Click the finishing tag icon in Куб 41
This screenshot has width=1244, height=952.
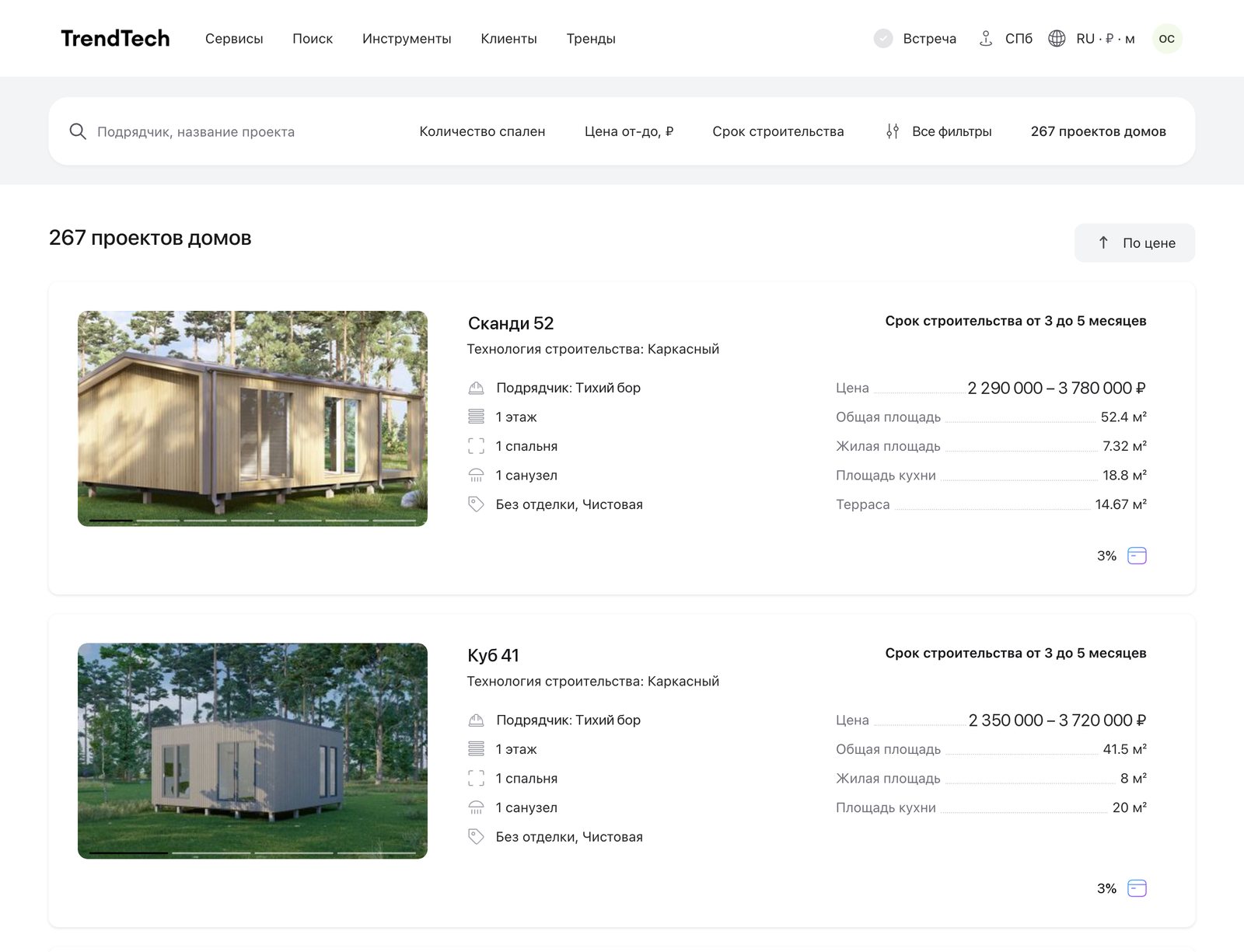(476, 836)
